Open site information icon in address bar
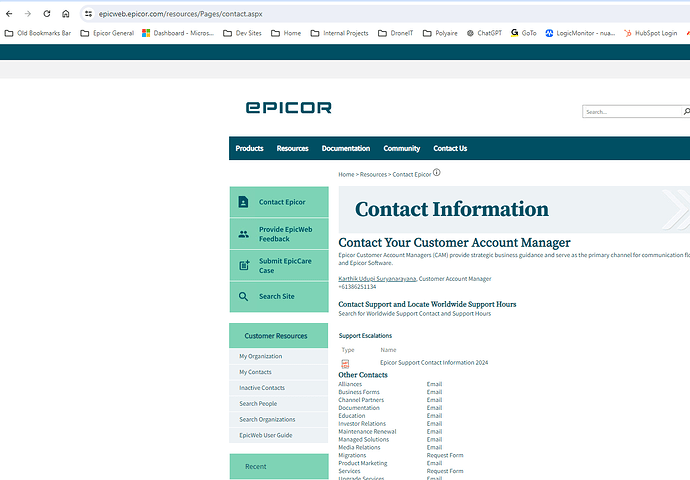Image resolution: width=690 pixels, height=480 pixels. click(88, 14)
